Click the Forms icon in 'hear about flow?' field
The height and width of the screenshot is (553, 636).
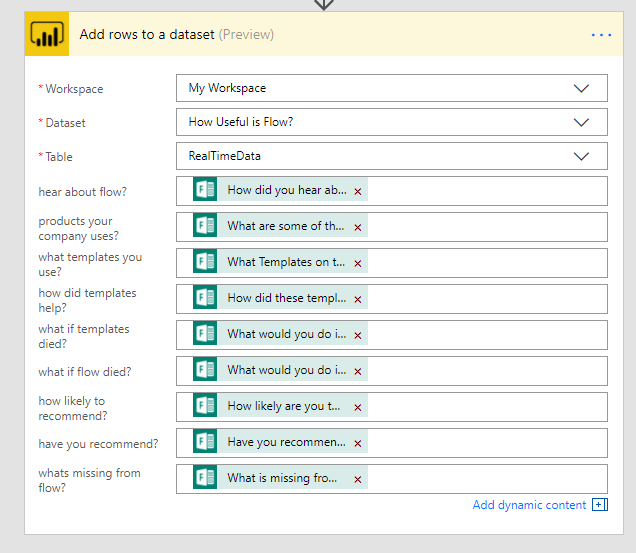click(x=205, y=190)
